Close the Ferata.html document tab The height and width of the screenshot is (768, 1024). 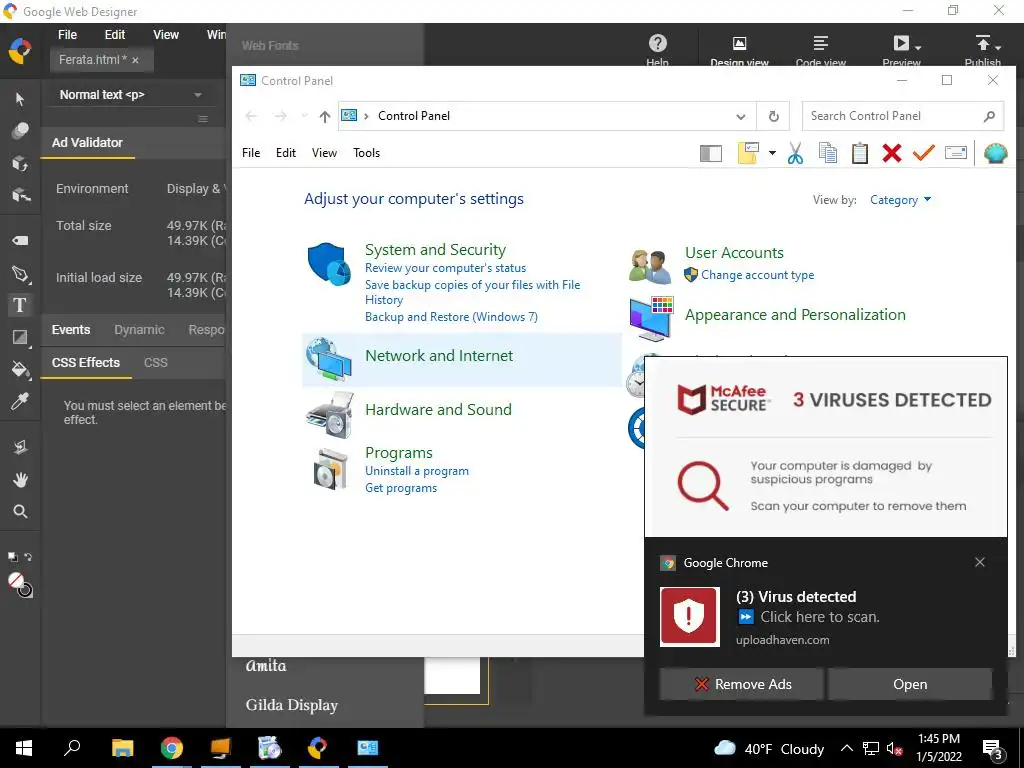[135, 60]
